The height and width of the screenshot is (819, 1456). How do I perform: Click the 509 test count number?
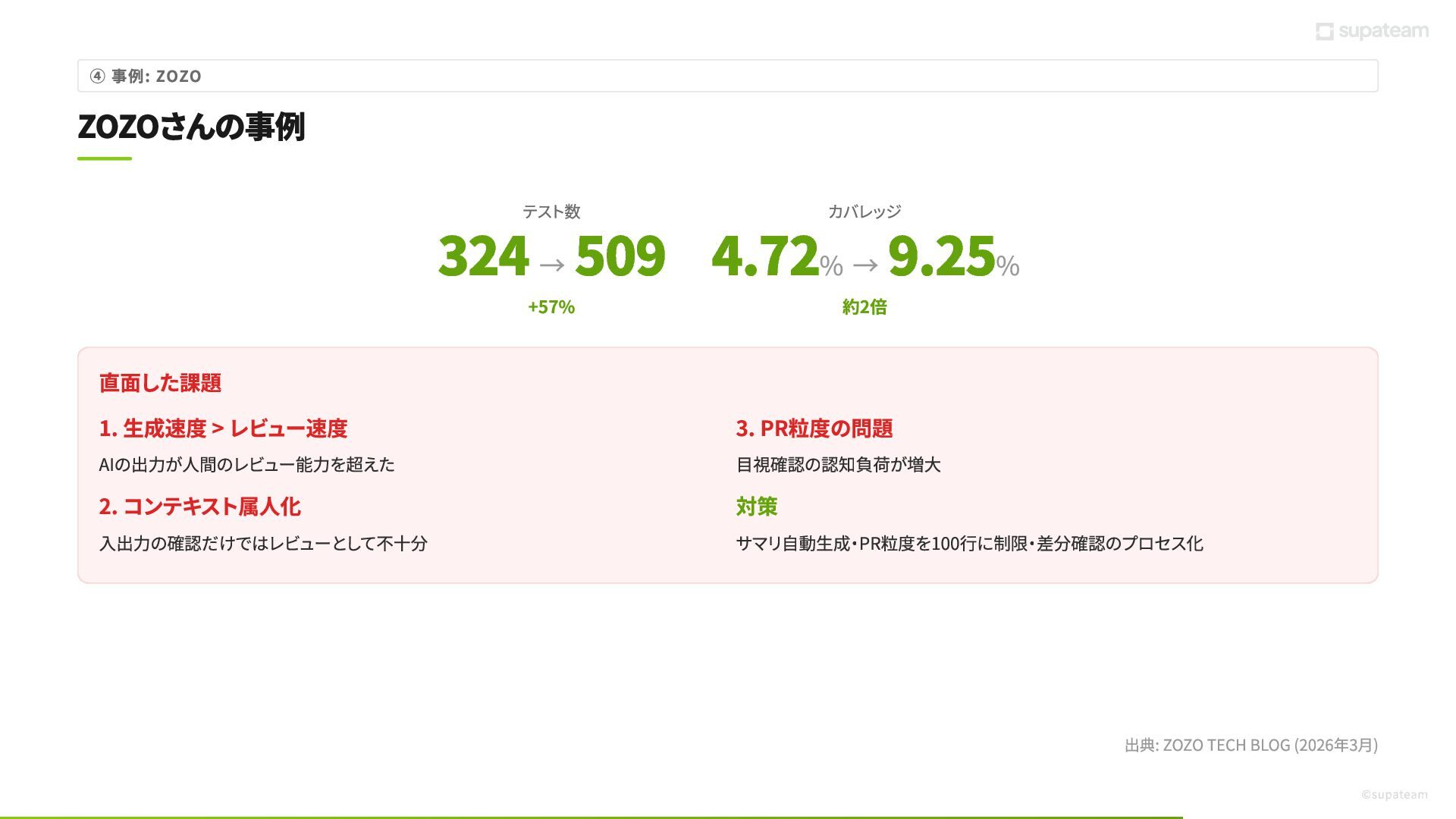click(x=620, y=256)
